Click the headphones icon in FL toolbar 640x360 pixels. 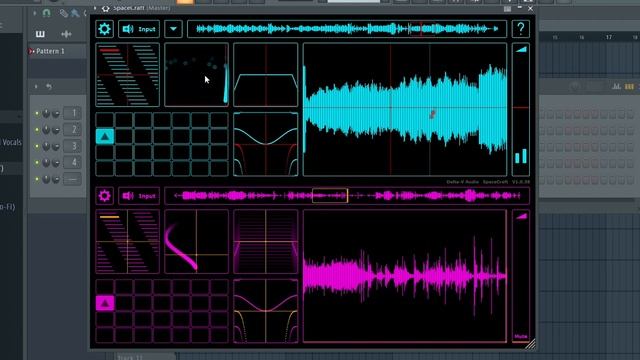pos(47,13)
